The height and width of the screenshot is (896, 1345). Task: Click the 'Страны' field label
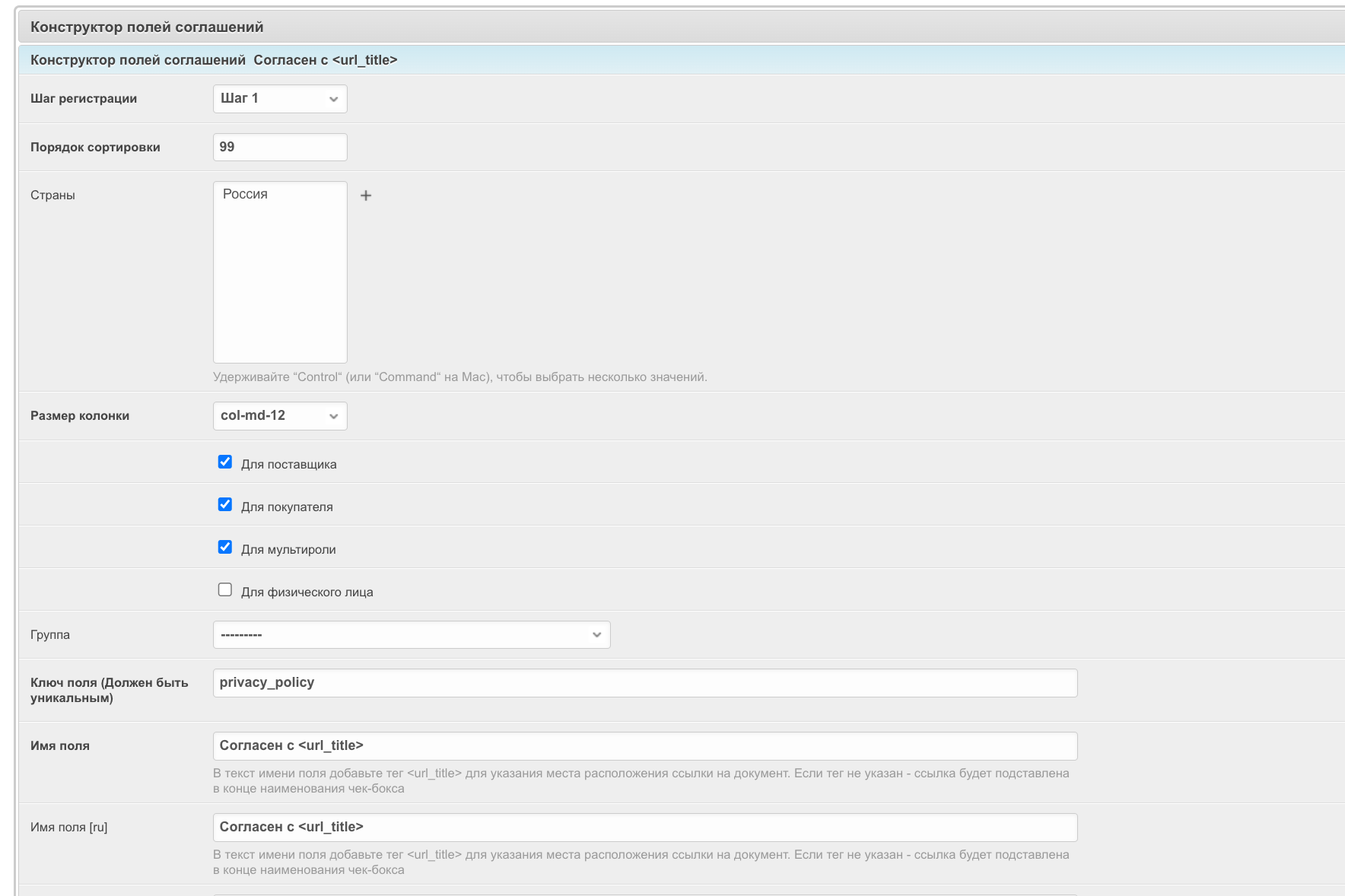click(x=52, y=195)
